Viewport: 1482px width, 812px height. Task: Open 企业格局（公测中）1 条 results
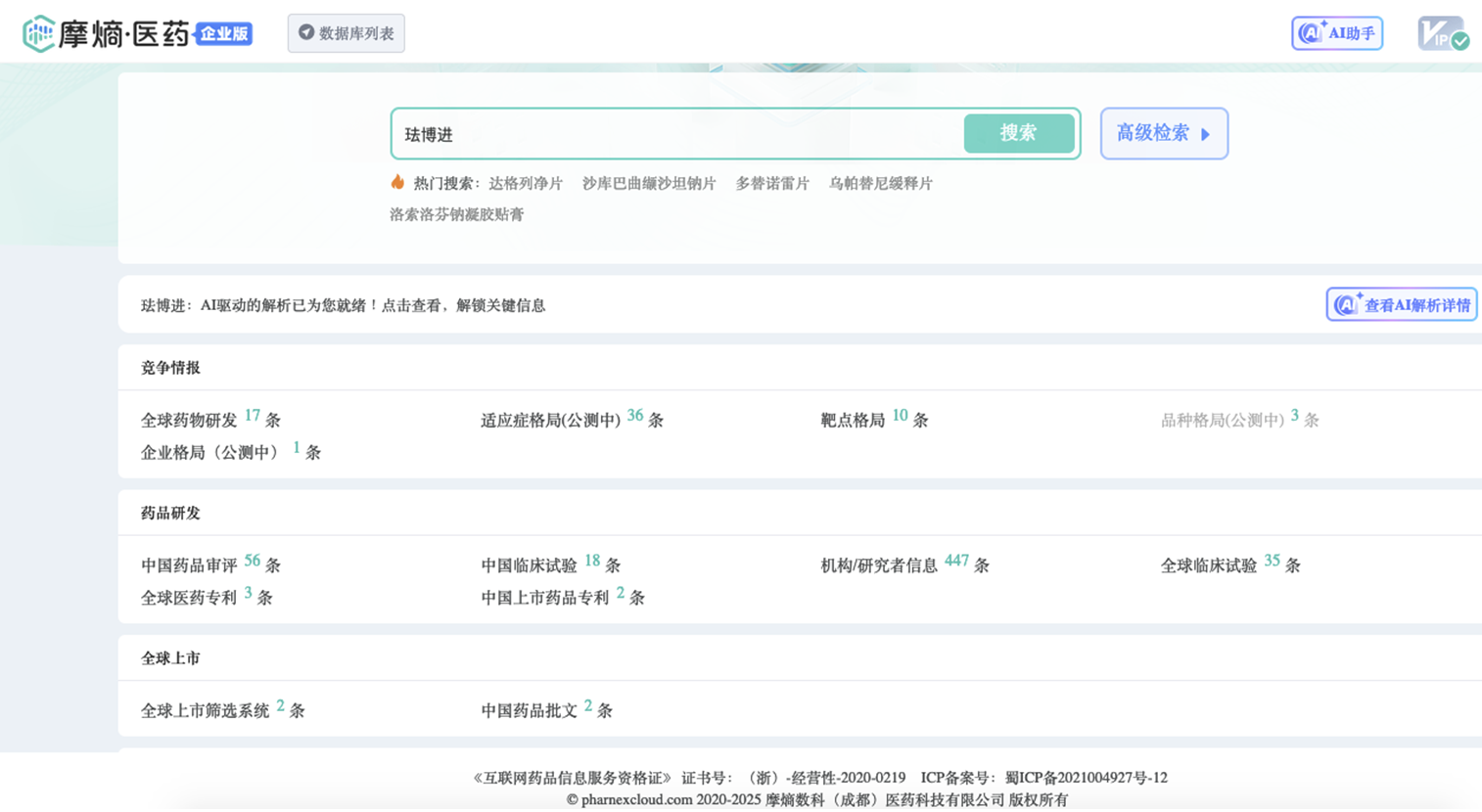[x=231, y=451]
